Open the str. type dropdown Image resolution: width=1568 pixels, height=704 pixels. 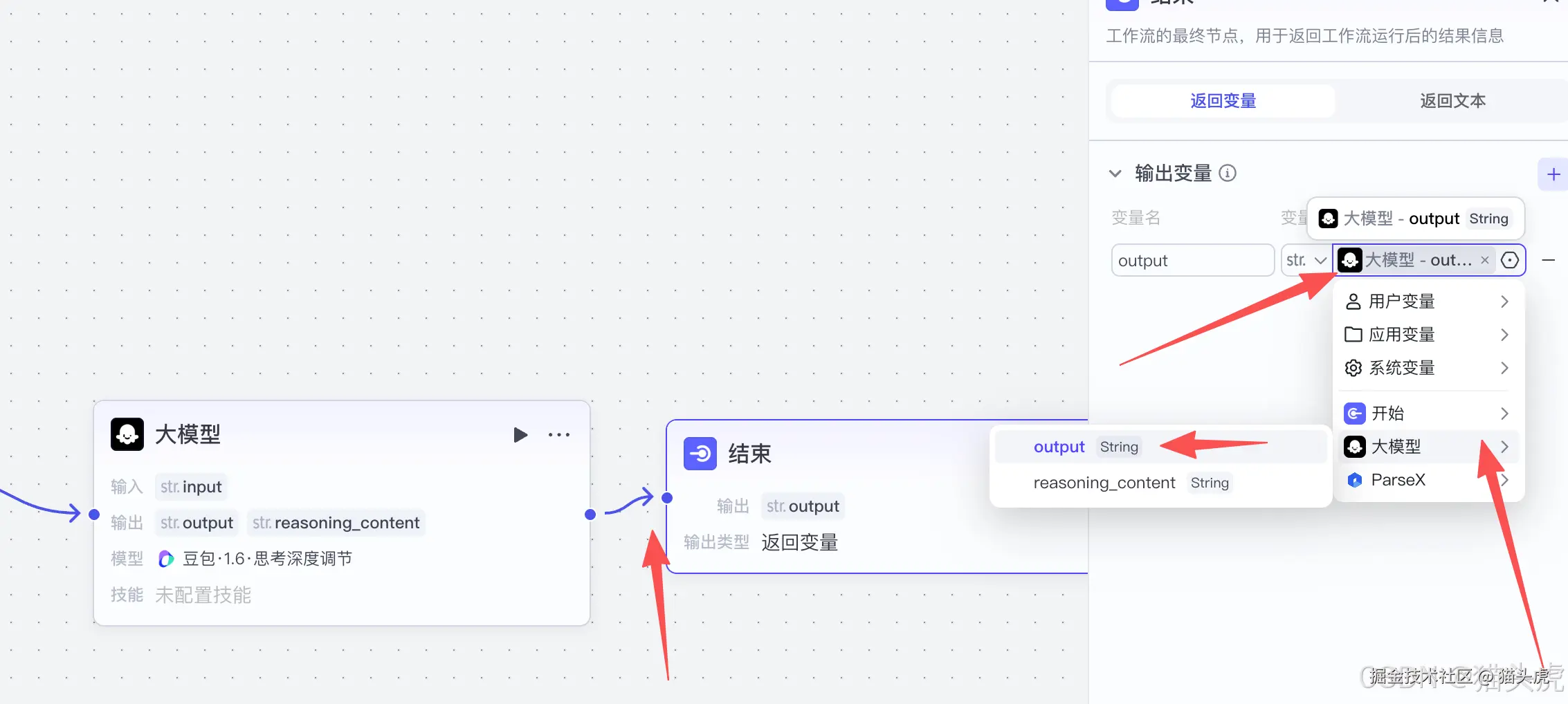(1305, 260)
